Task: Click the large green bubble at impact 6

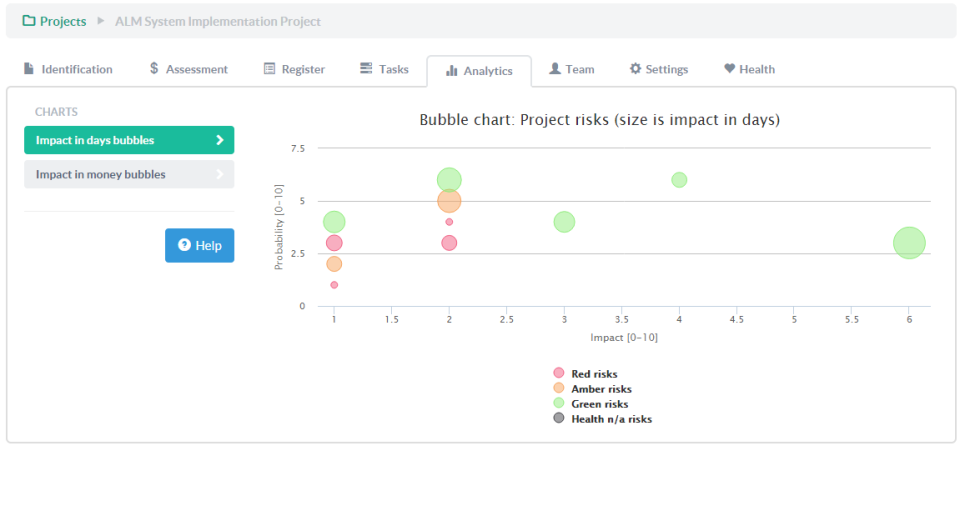Action: coord(908,243)
